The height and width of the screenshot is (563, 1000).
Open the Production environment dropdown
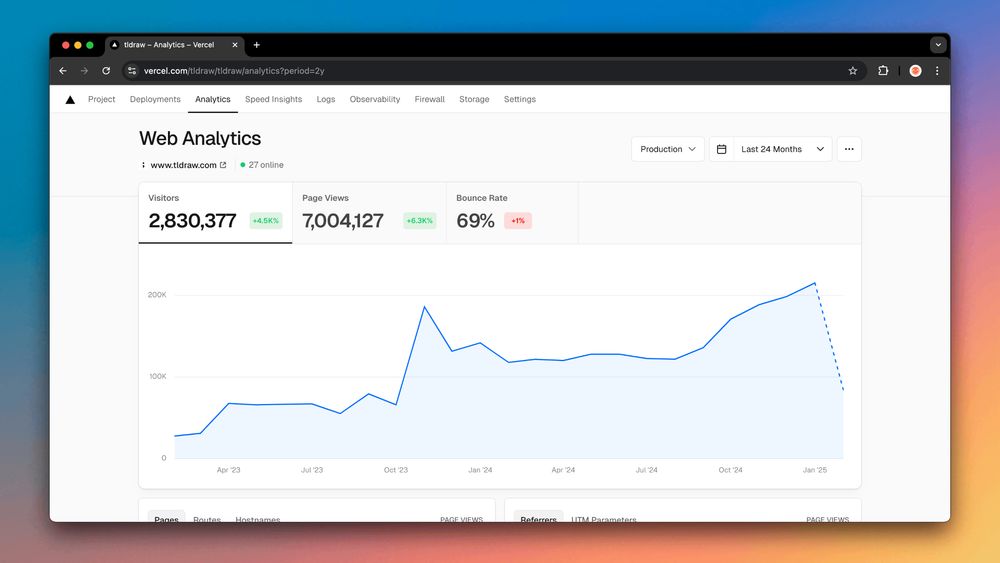tap(668, 149)
